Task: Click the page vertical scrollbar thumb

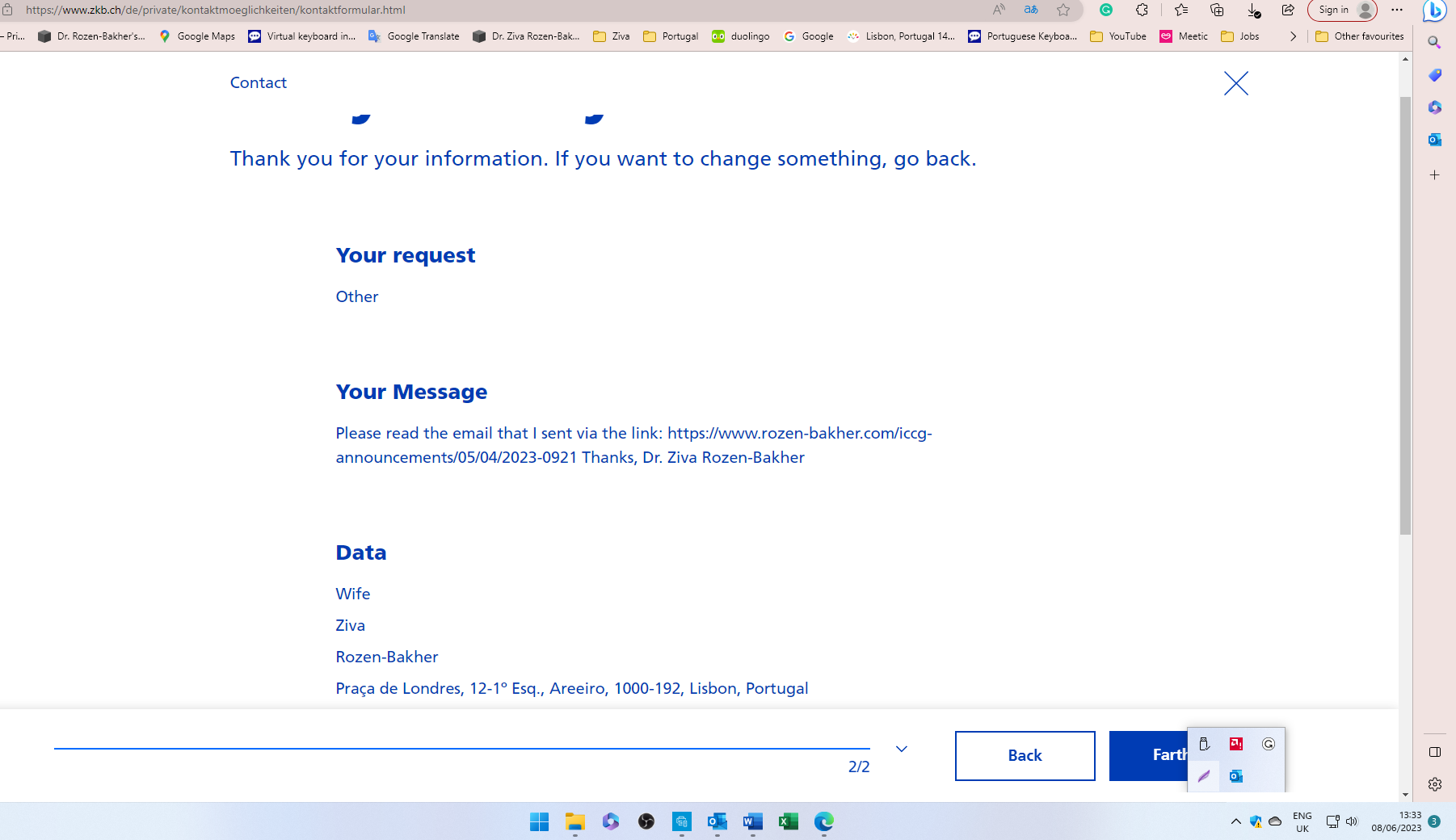Action: tap(1406, 315)
